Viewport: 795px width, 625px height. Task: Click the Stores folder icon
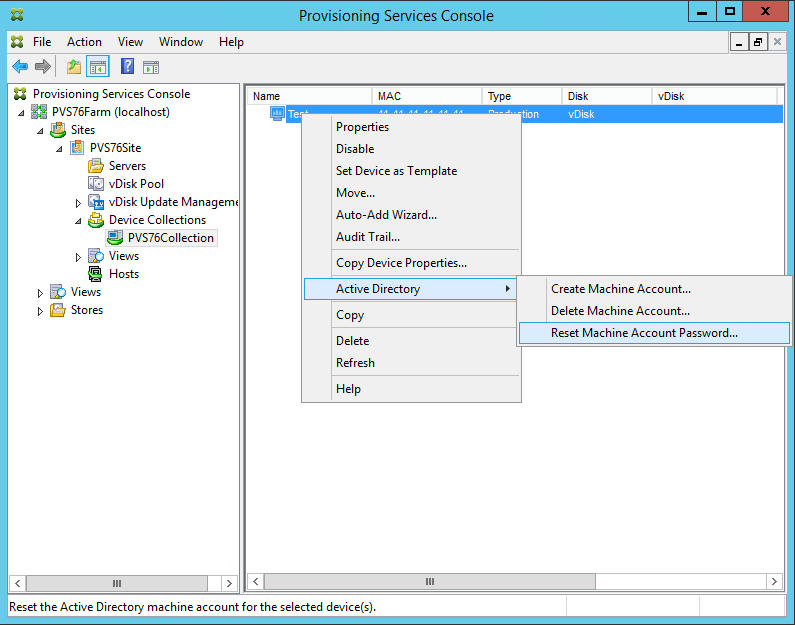pyautogui.click(x=58, y=310)
